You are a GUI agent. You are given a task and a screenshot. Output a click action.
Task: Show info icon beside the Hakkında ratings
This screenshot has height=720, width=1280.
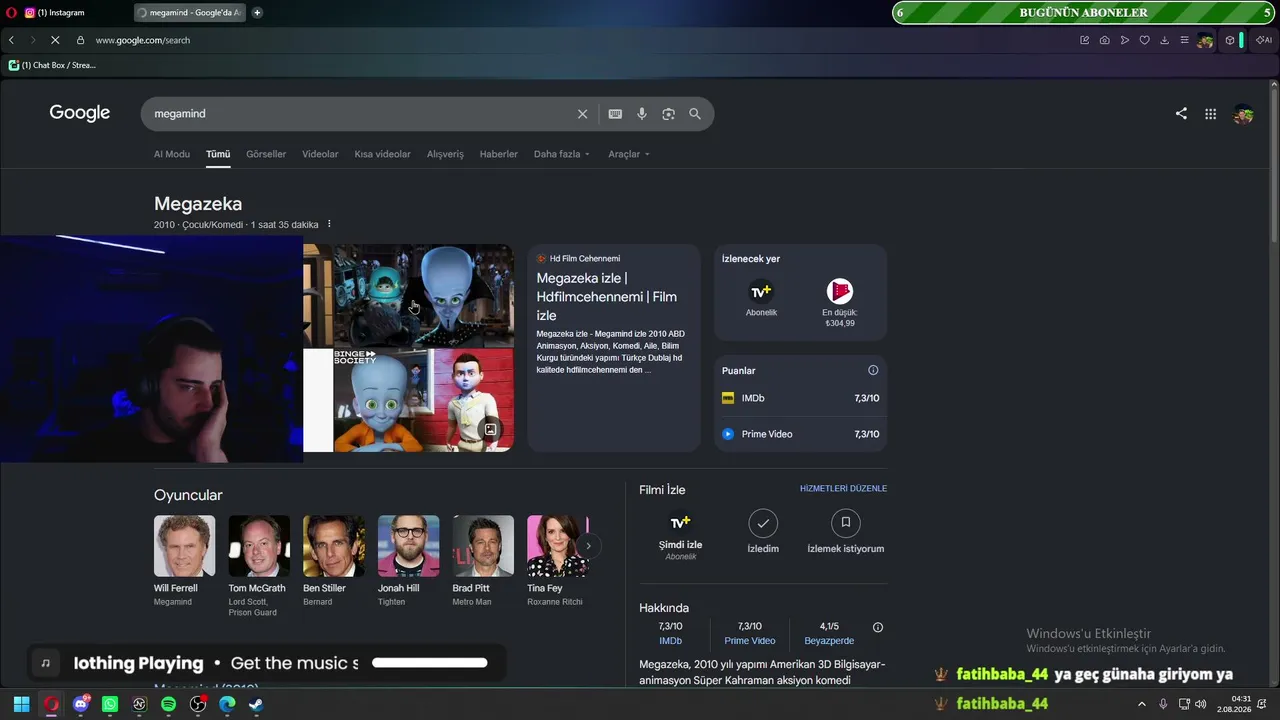pyautogui.click(x=878, y=628)
